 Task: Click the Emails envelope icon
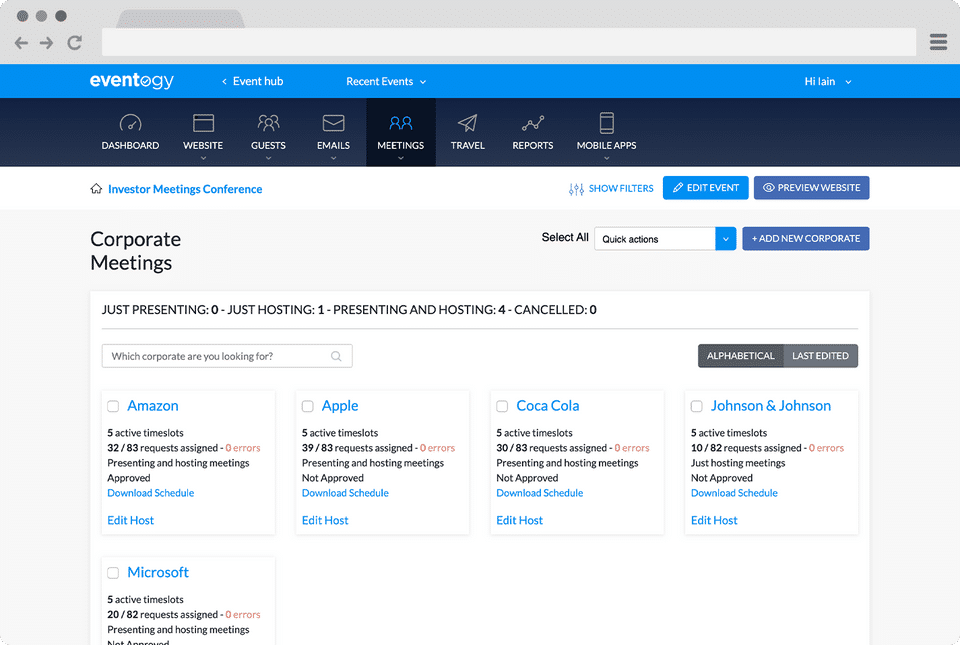tap(333, 123)
